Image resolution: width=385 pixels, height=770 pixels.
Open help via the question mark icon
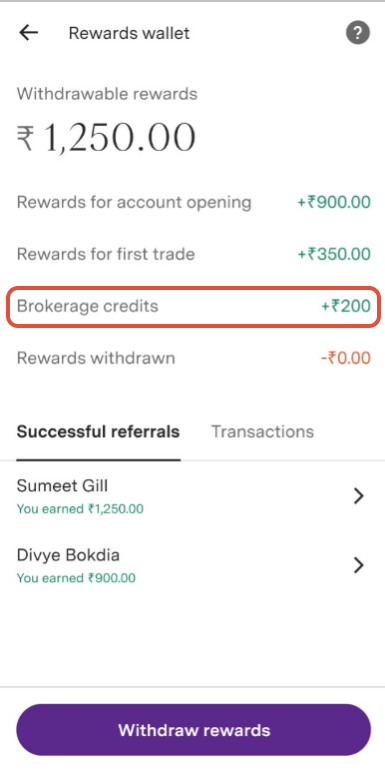point(358,33)
